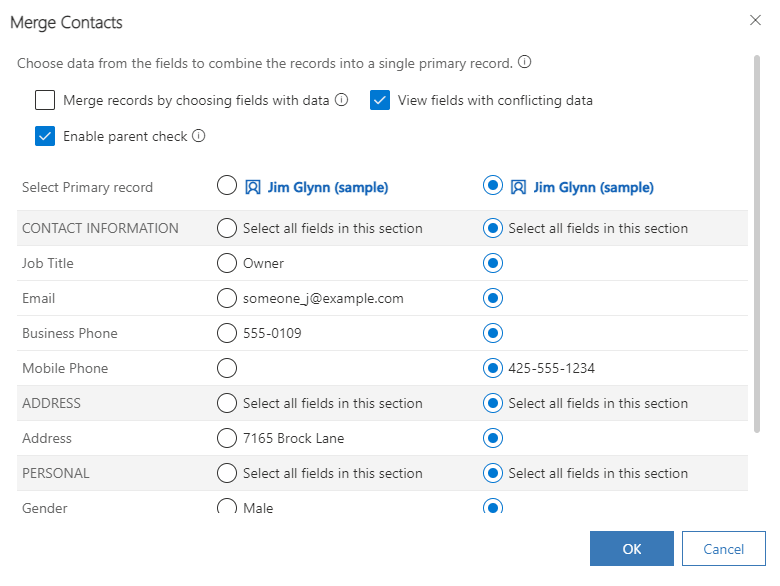Click contact icon of right Jim Glynn record

coord(518,187)
